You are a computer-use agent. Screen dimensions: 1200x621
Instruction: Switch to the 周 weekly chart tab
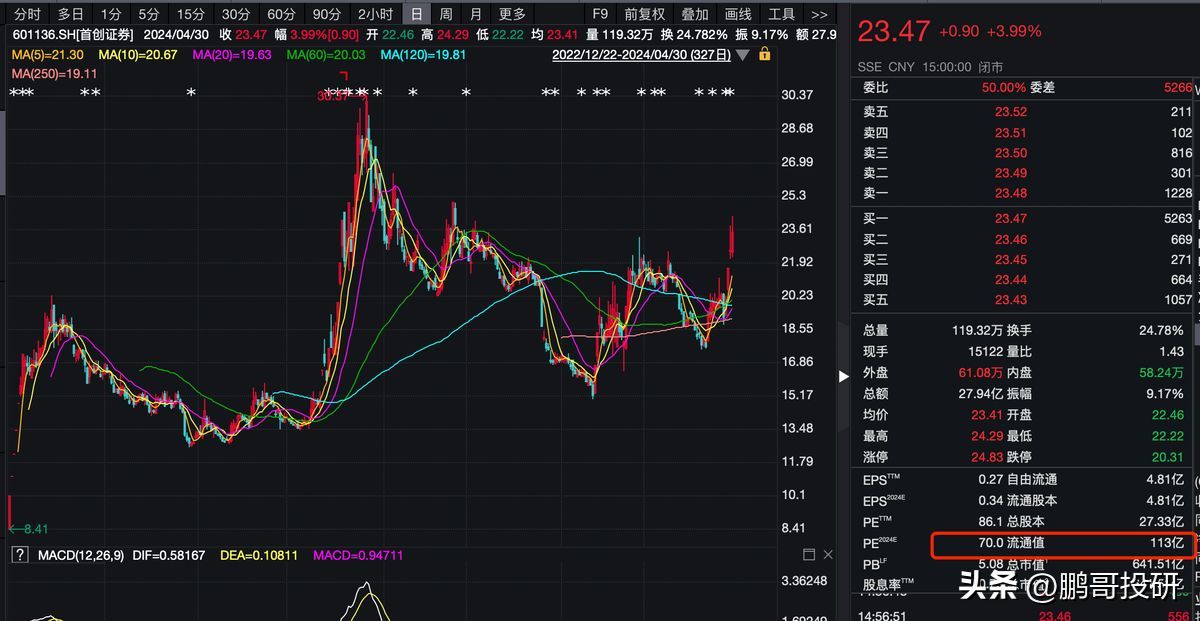click(444, 14)
